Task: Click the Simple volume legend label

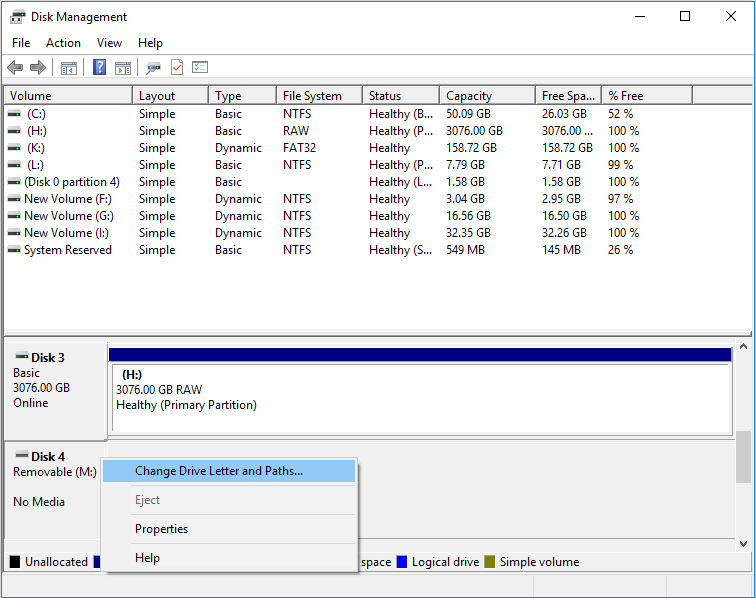Action: tap(540, 562)
